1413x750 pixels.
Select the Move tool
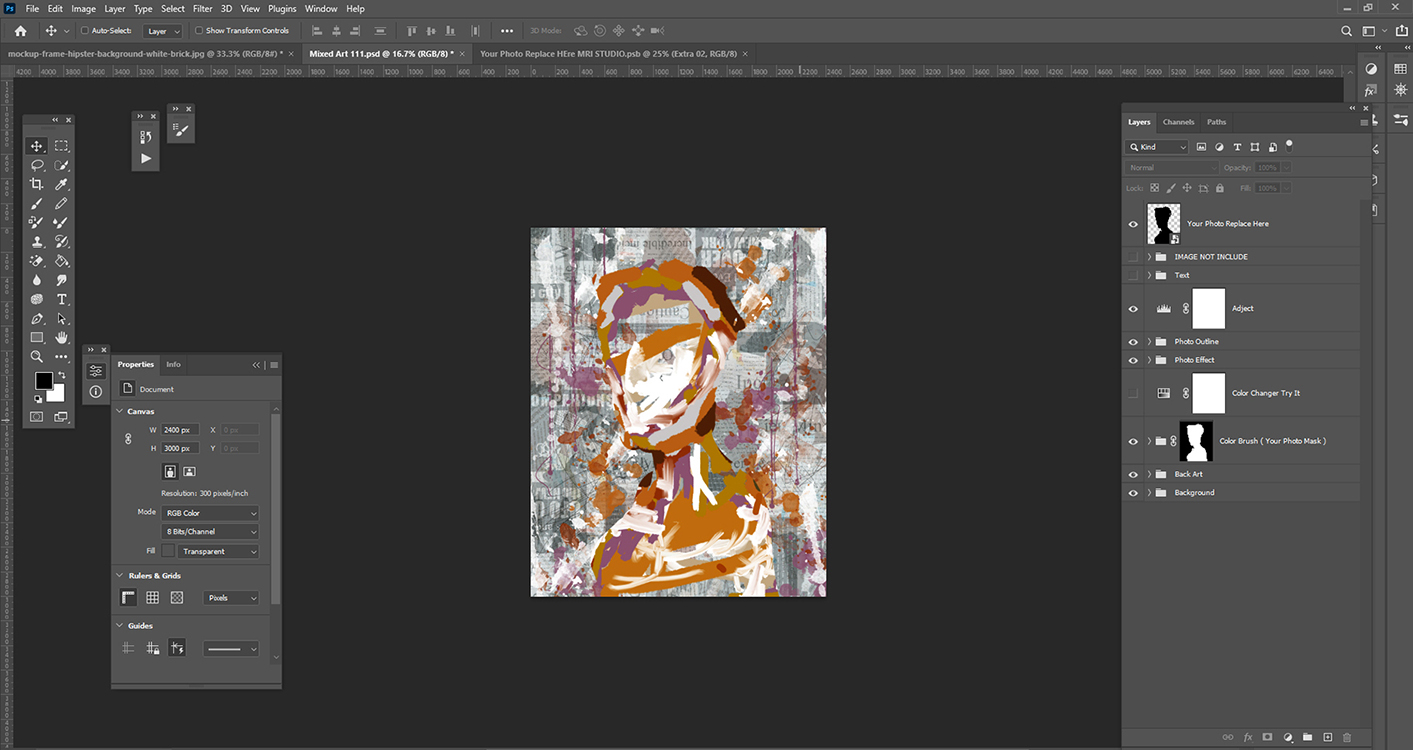coord(37,146)
